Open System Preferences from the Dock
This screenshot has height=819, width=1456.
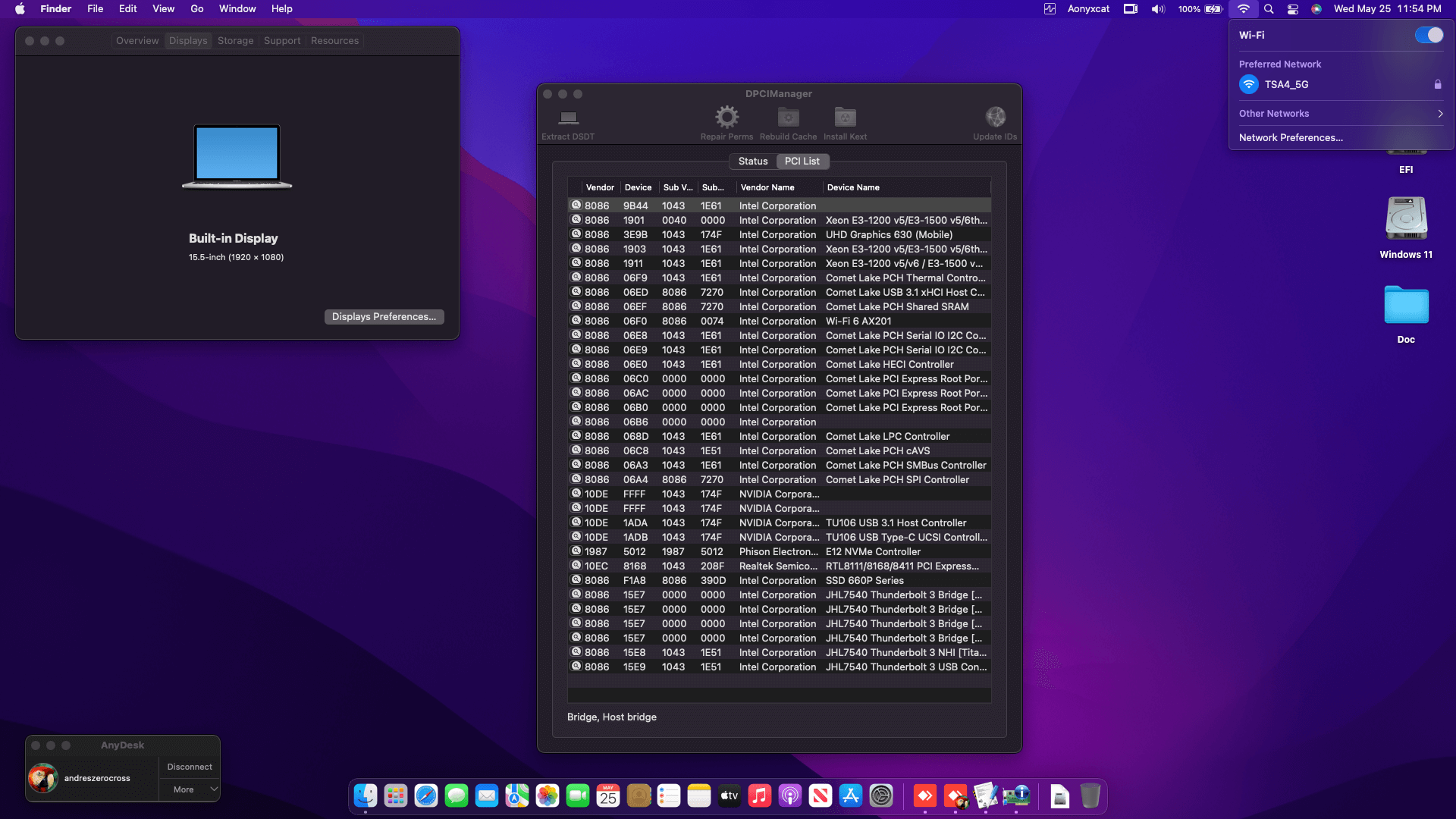point(881,795)
